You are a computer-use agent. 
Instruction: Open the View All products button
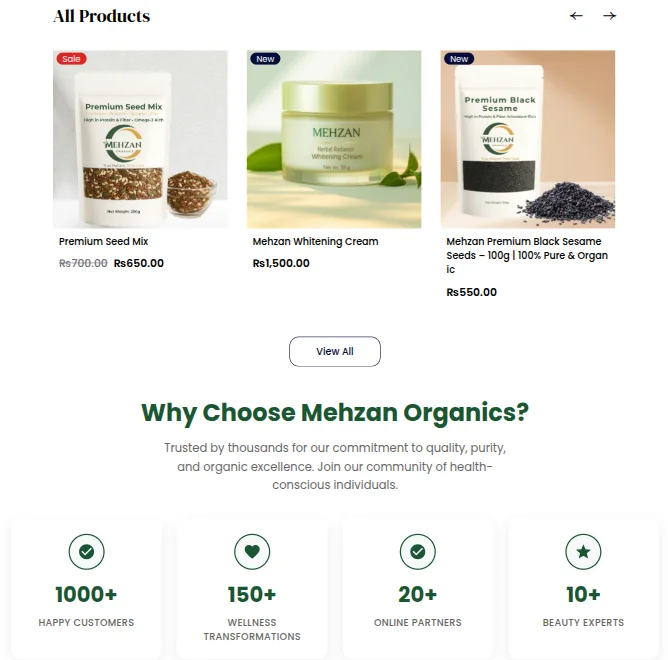click(x=335, y=351)
